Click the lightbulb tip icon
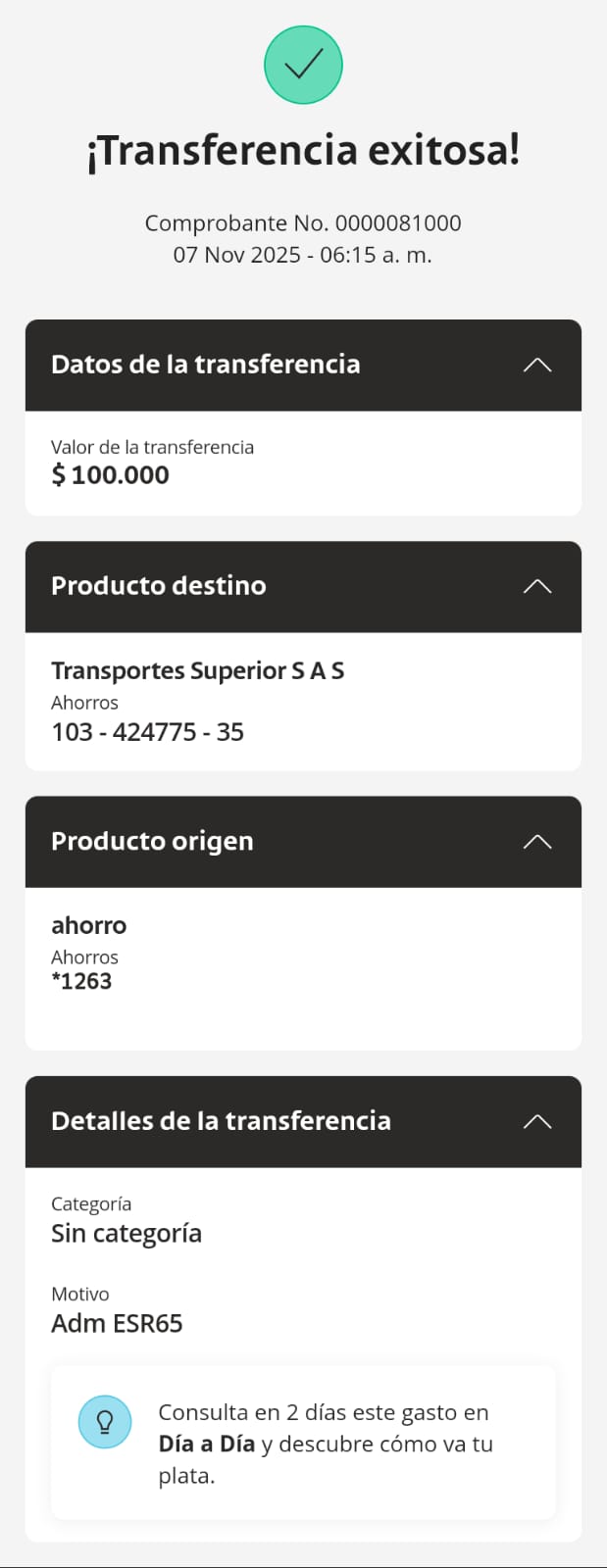Image resolution: width=607 pixels, height=1568 pixels. [x=105, y=1421]
